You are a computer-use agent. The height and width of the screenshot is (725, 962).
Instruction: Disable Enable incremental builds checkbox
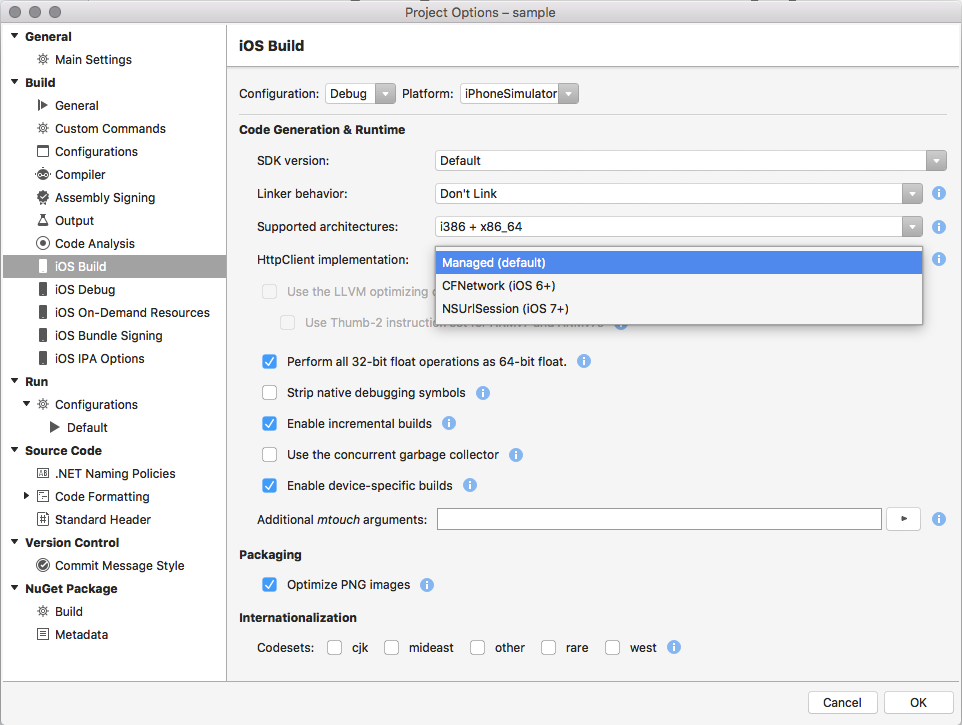click(x=269, y=423)
